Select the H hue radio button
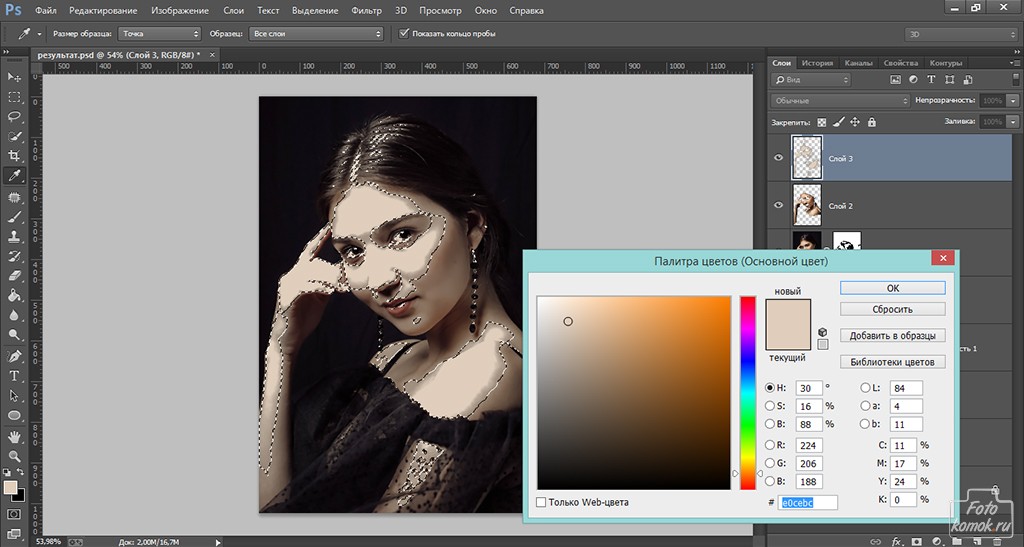 770,388
